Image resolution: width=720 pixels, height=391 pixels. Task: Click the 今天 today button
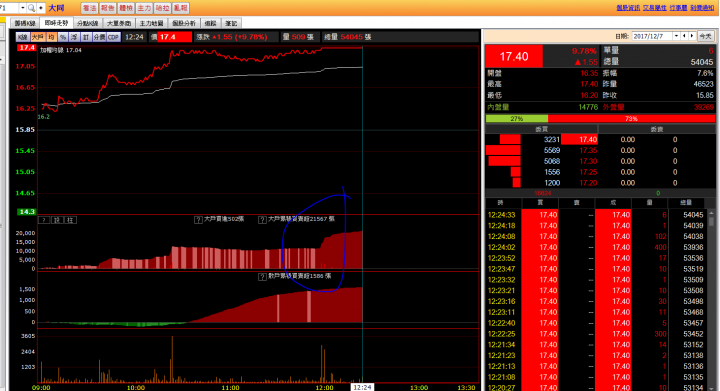(705, 36)
